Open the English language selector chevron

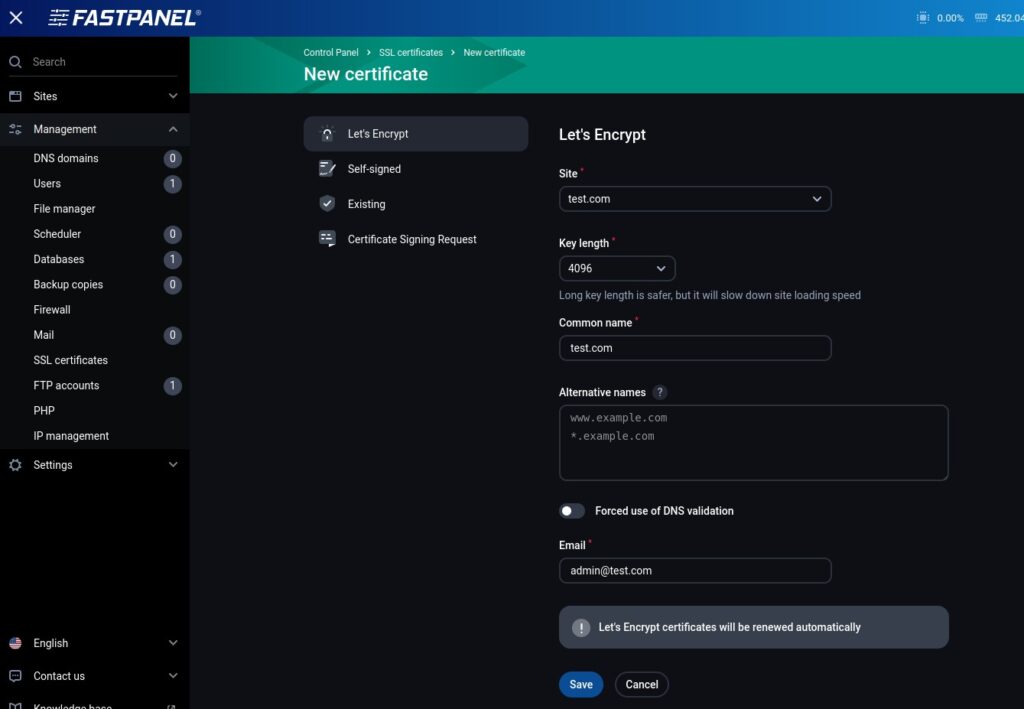coord(173,643)
